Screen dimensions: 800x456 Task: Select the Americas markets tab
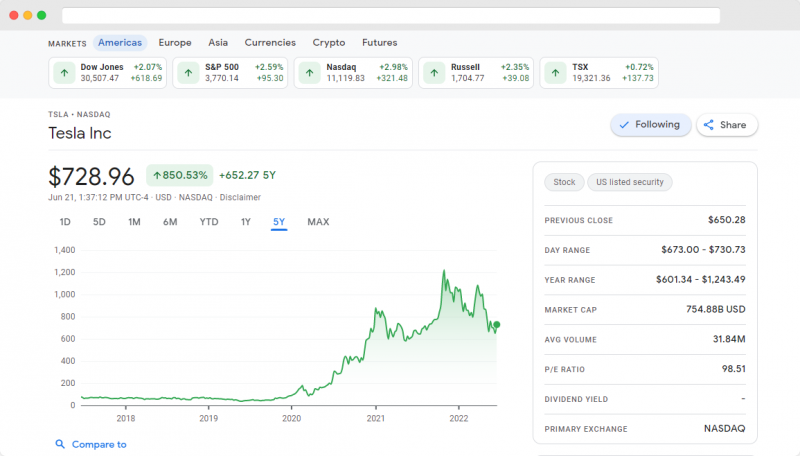click(x=120, y=43)
